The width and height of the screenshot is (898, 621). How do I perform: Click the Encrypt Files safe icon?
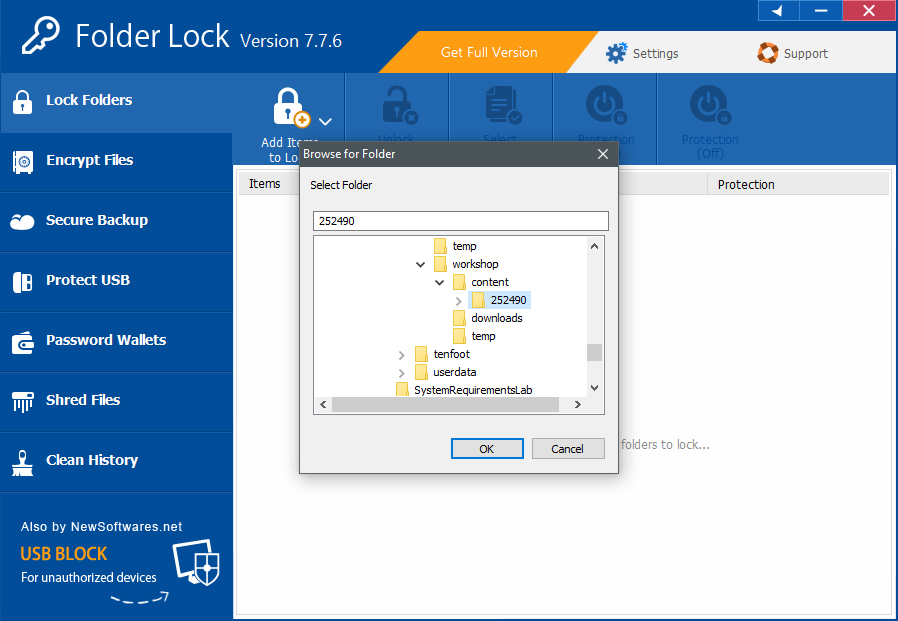(x=23, y=162)
